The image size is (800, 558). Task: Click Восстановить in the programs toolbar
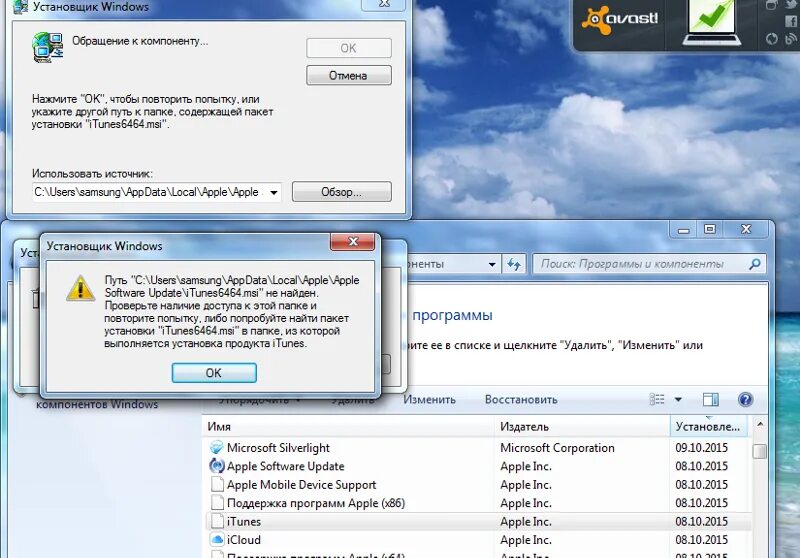521,399
